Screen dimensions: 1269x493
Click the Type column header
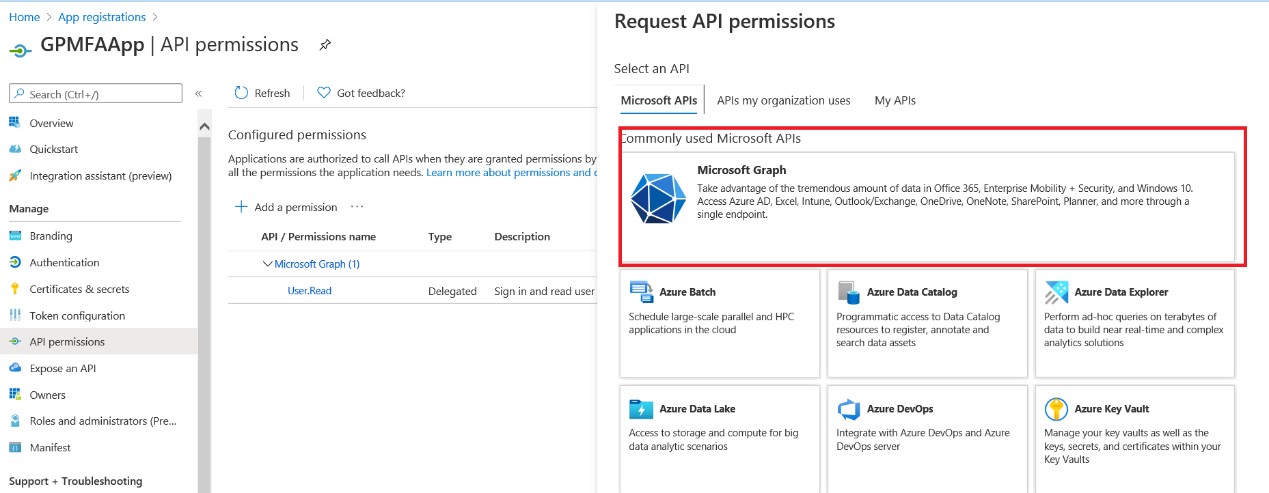coord(440,237)
